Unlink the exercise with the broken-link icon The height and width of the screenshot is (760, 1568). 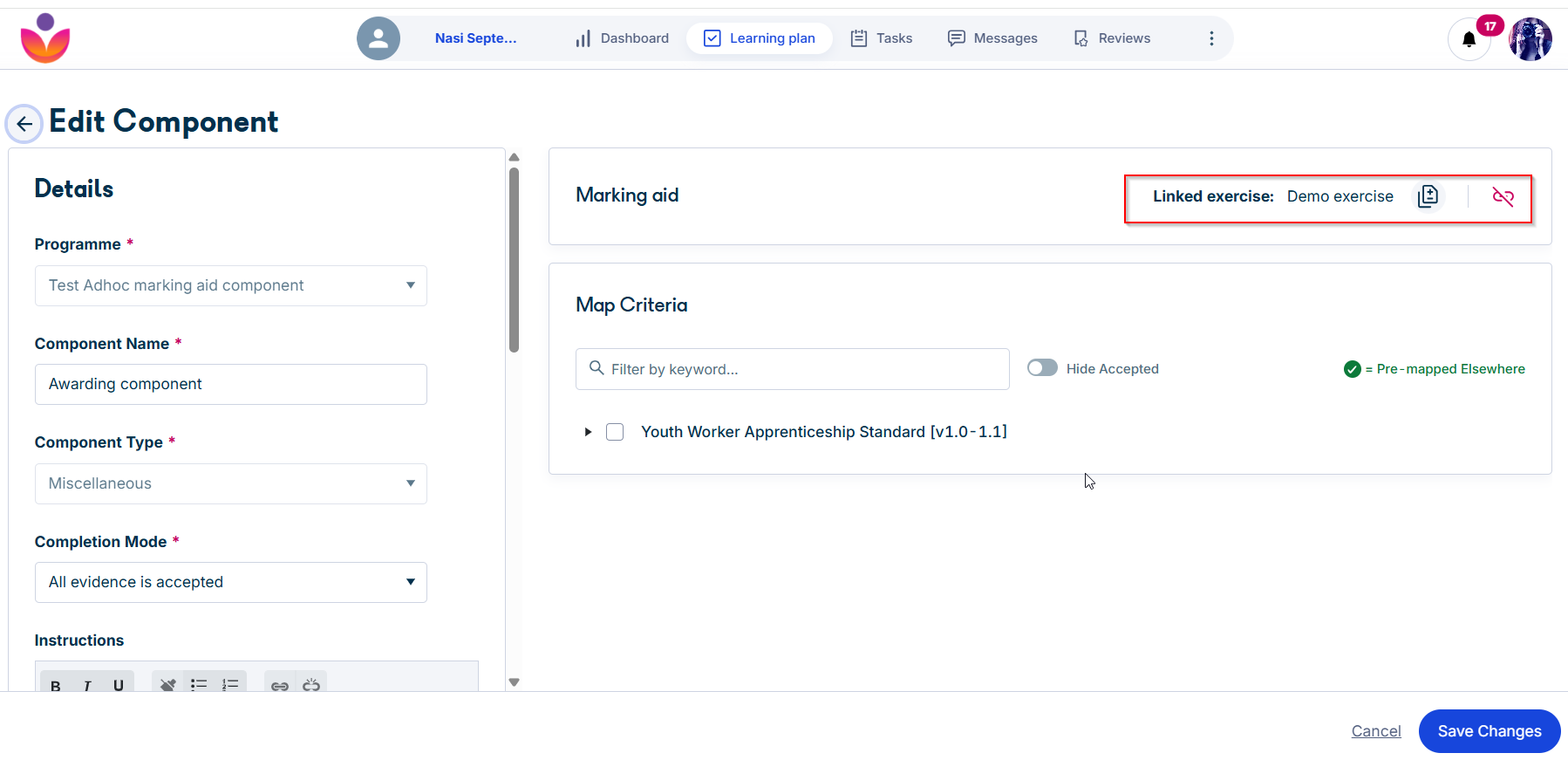tap(1503, 196)
